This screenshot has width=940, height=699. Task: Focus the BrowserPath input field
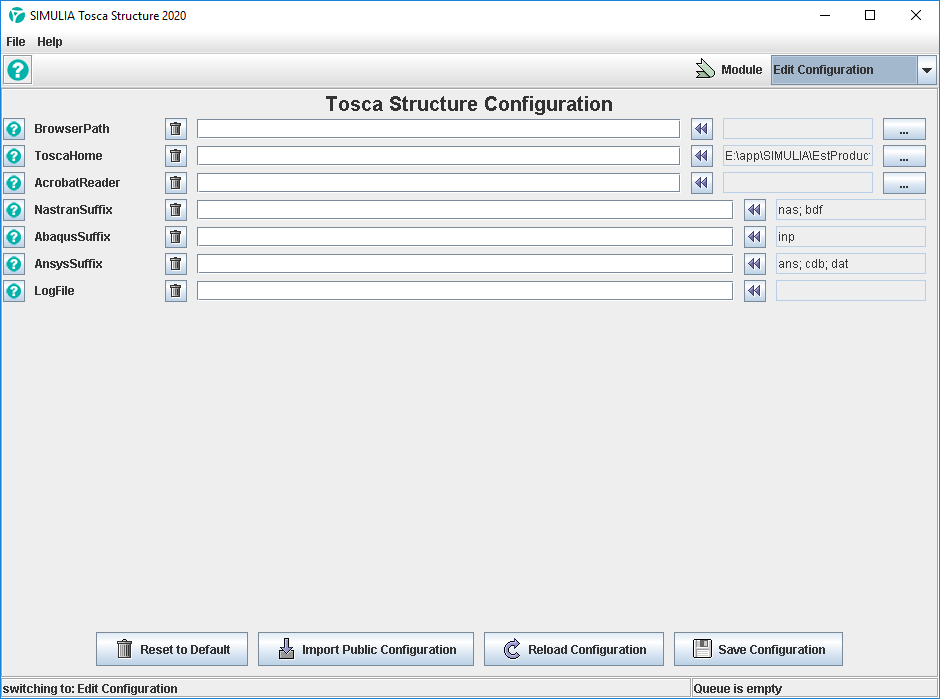pyautogui.click(x=438, y=129)
